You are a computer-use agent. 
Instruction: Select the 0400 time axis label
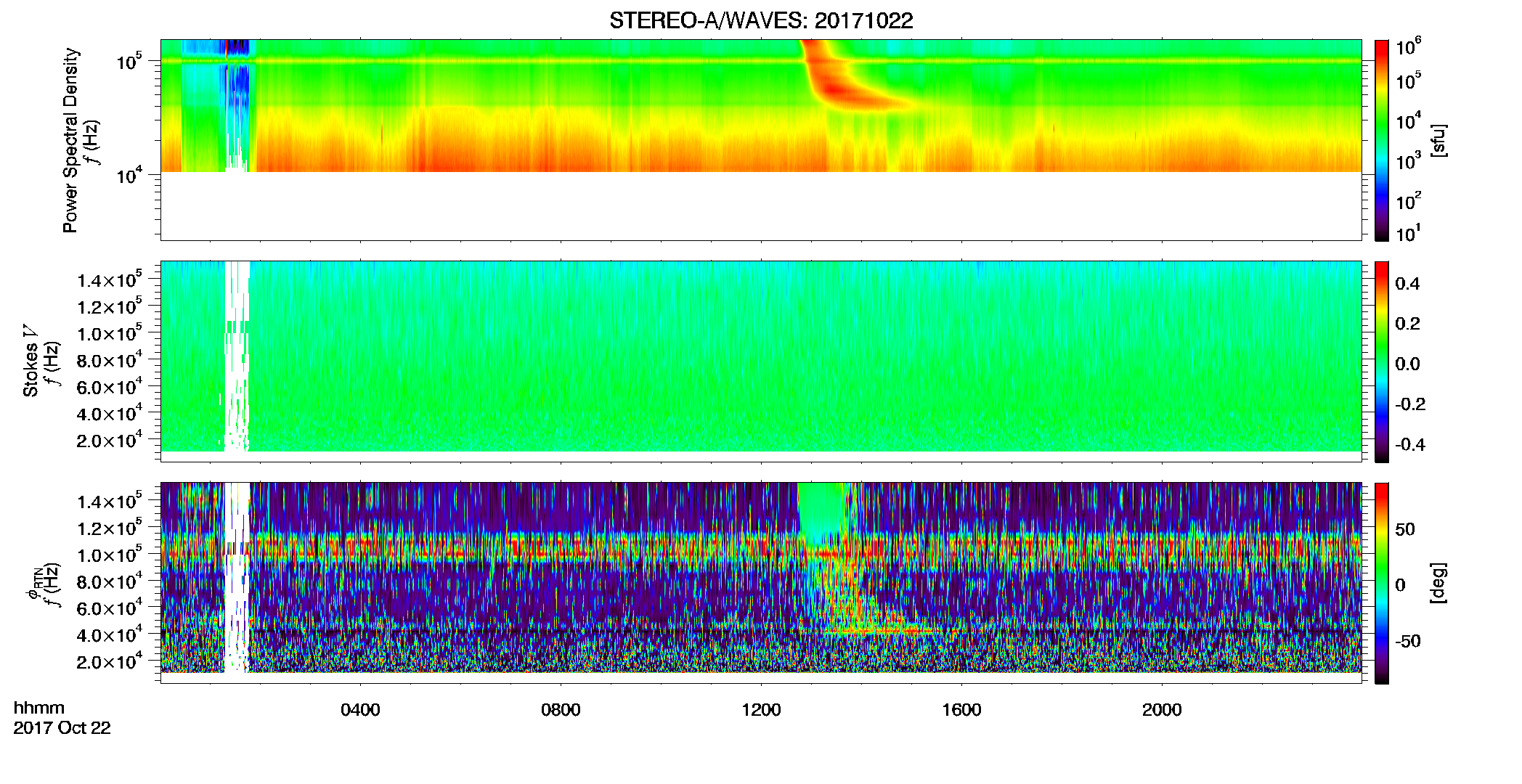coord(360,710)
